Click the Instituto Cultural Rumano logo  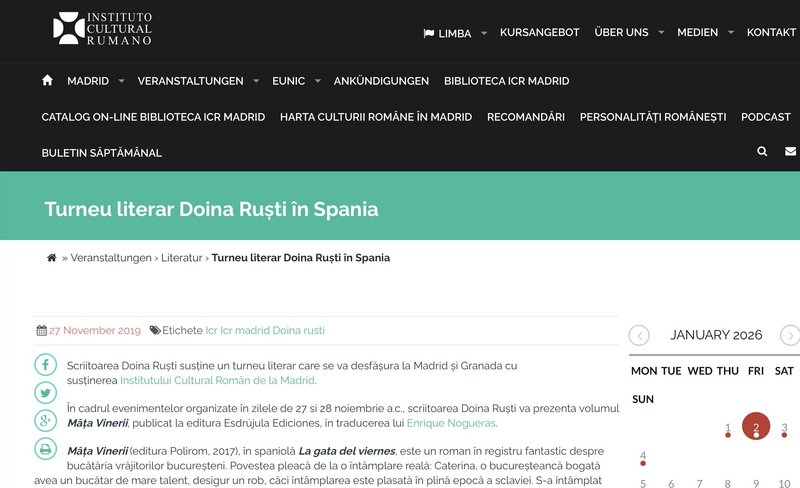(x=102, y=29)
